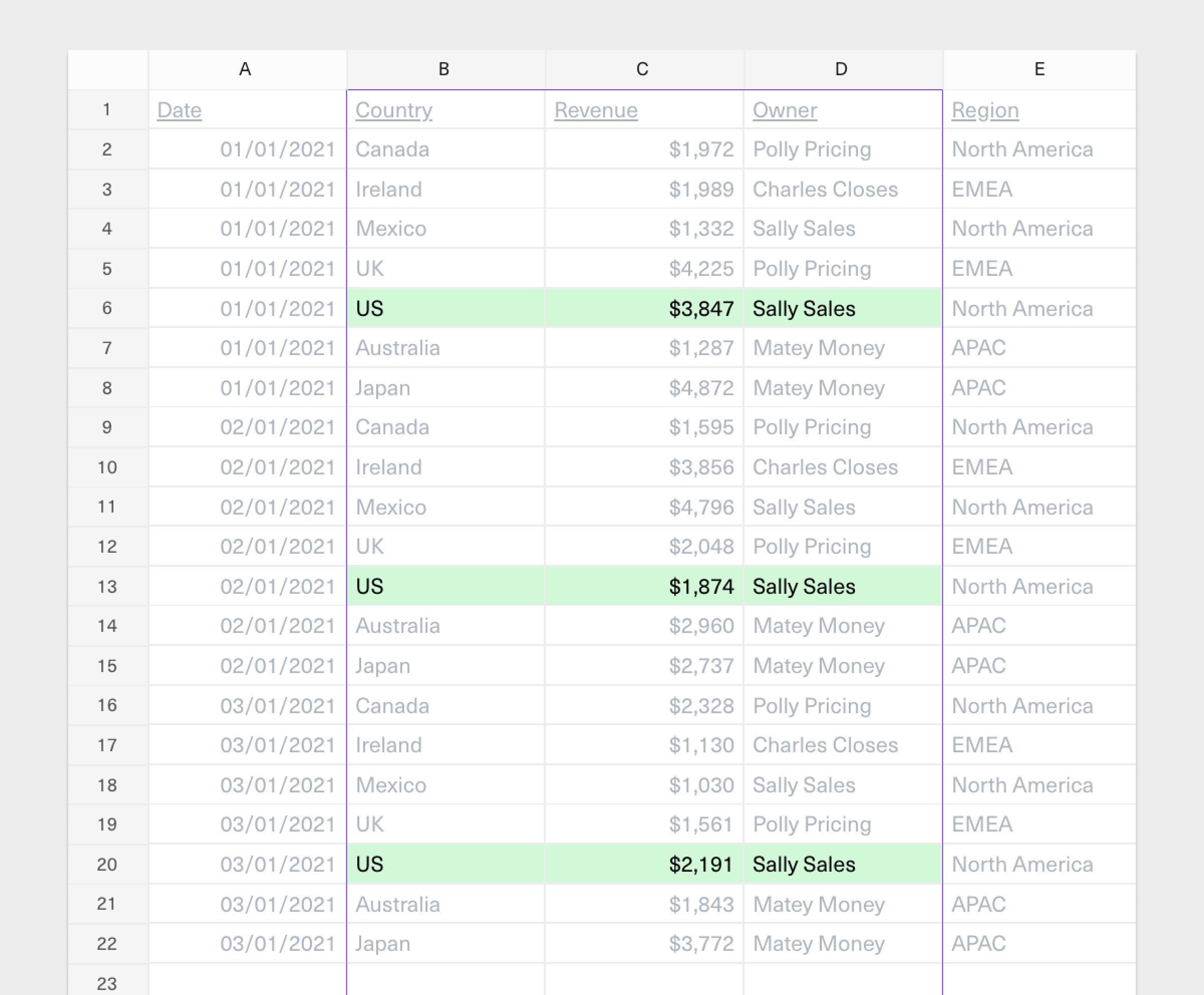Click the US cell in row 13
Screen dimensions: 1204x995
pyautogui.click(x=444, y=586)
